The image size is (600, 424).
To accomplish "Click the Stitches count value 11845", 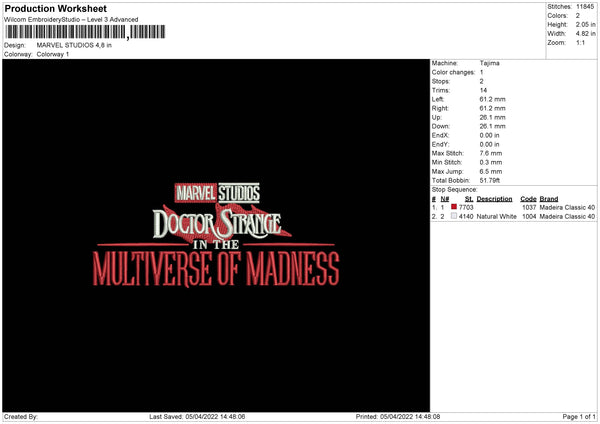I will click(x=585, y=7).
